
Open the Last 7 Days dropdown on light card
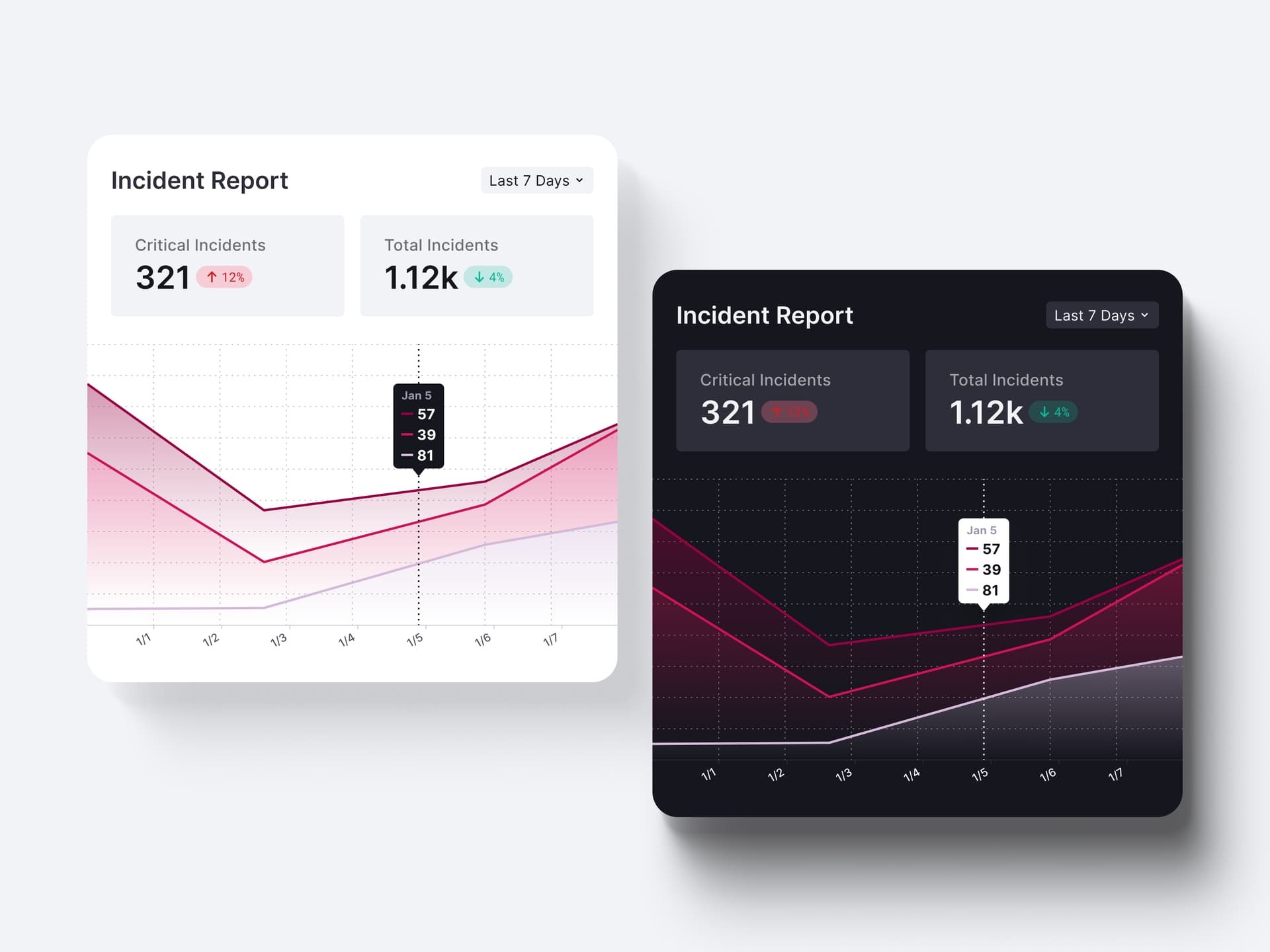[537, 180]
